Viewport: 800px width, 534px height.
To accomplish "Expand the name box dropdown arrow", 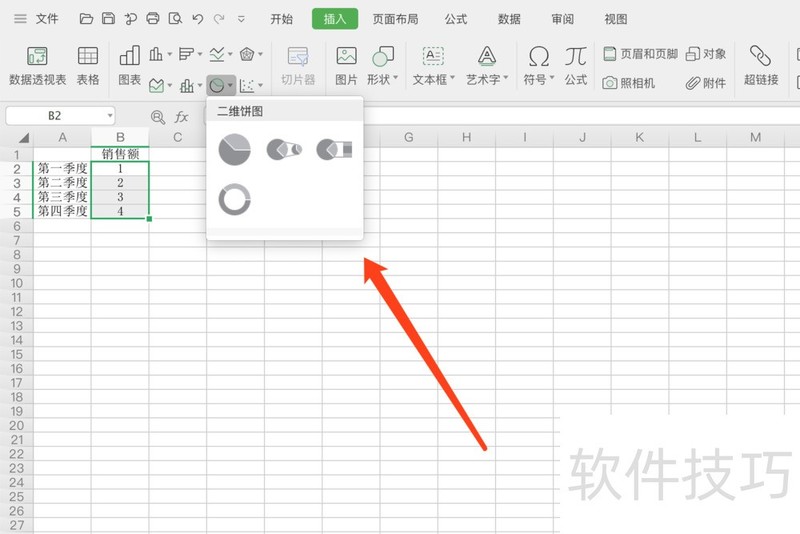I will [x=110, y=116].
